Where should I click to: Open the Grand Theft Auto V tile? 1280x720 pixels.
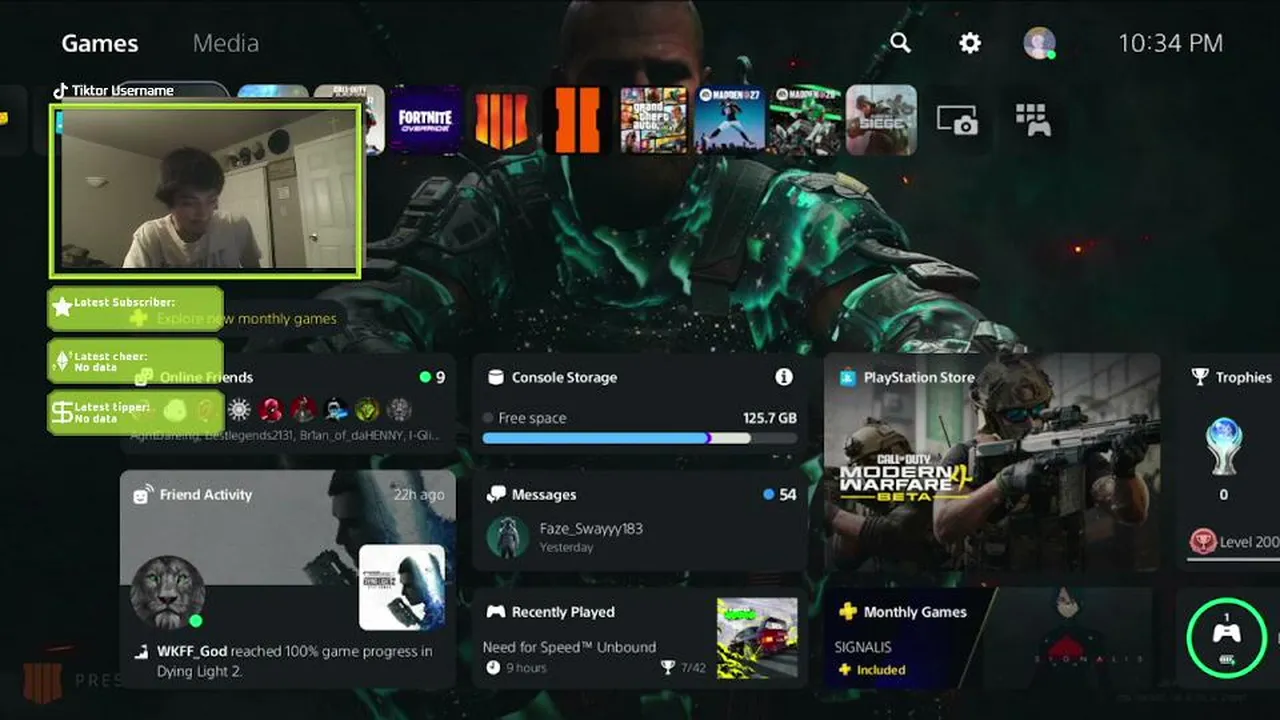click(x=654, y=120)
